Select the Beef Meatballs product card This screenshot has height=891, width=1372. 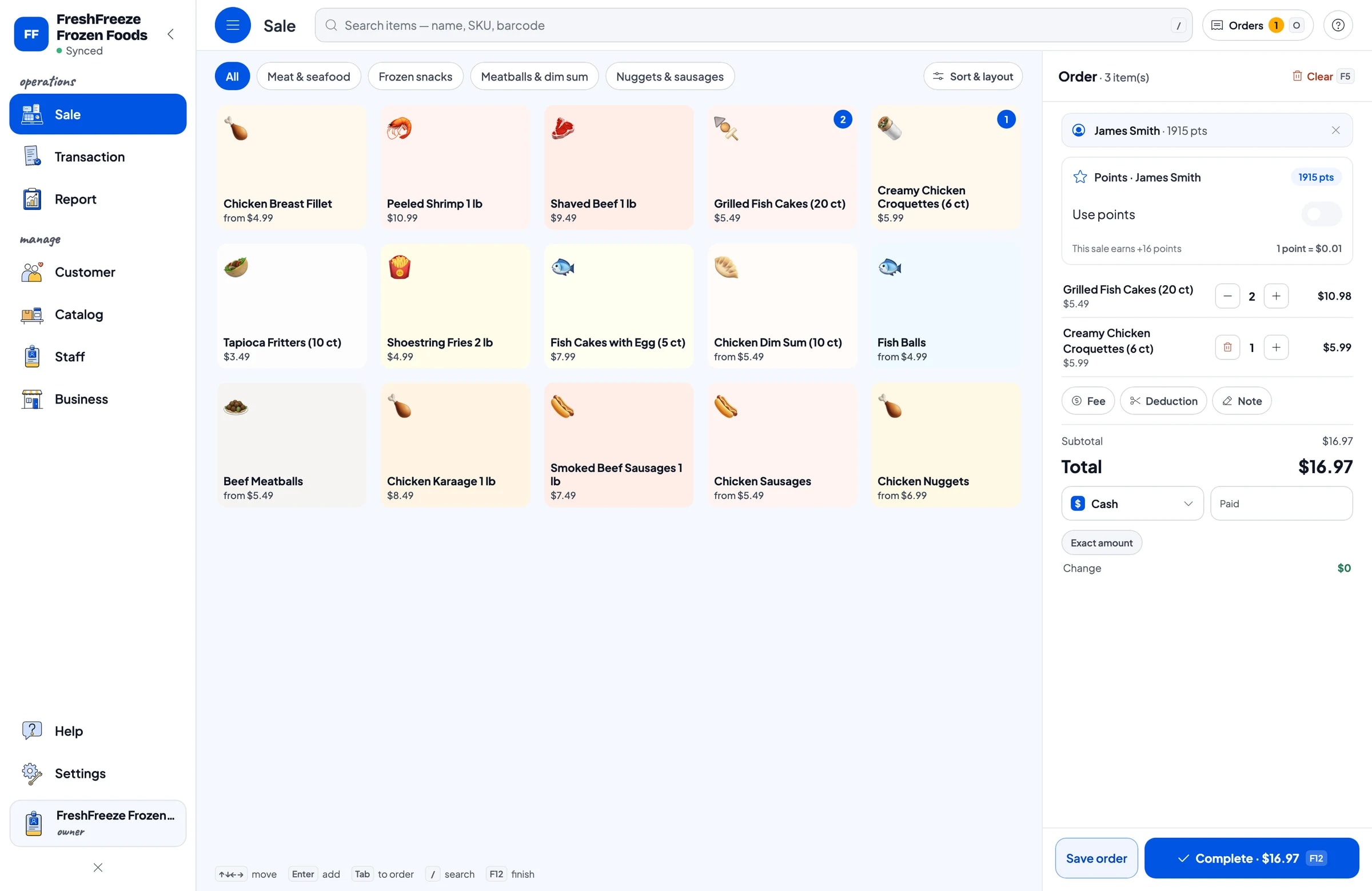click(292, 445)
